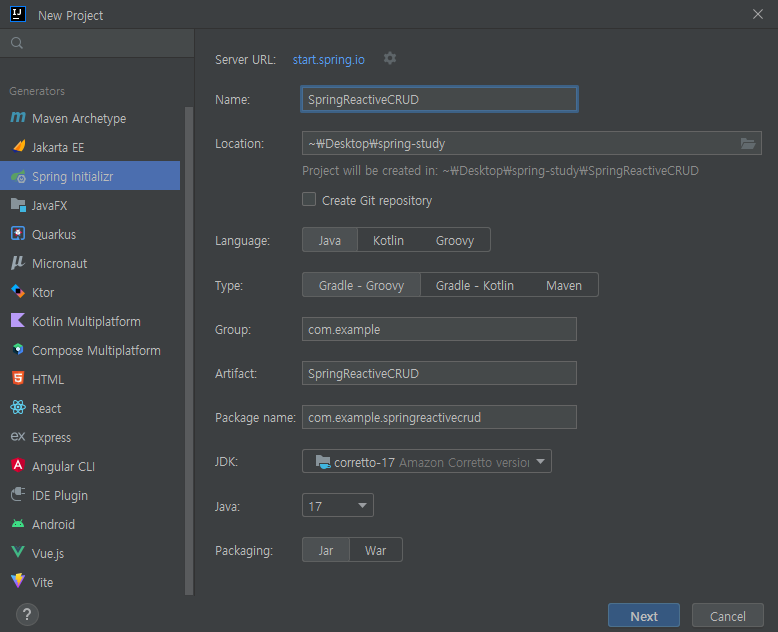Click the Maven Archetype generator icon
The image size is (778, 632).
click(x=18, y=118)
